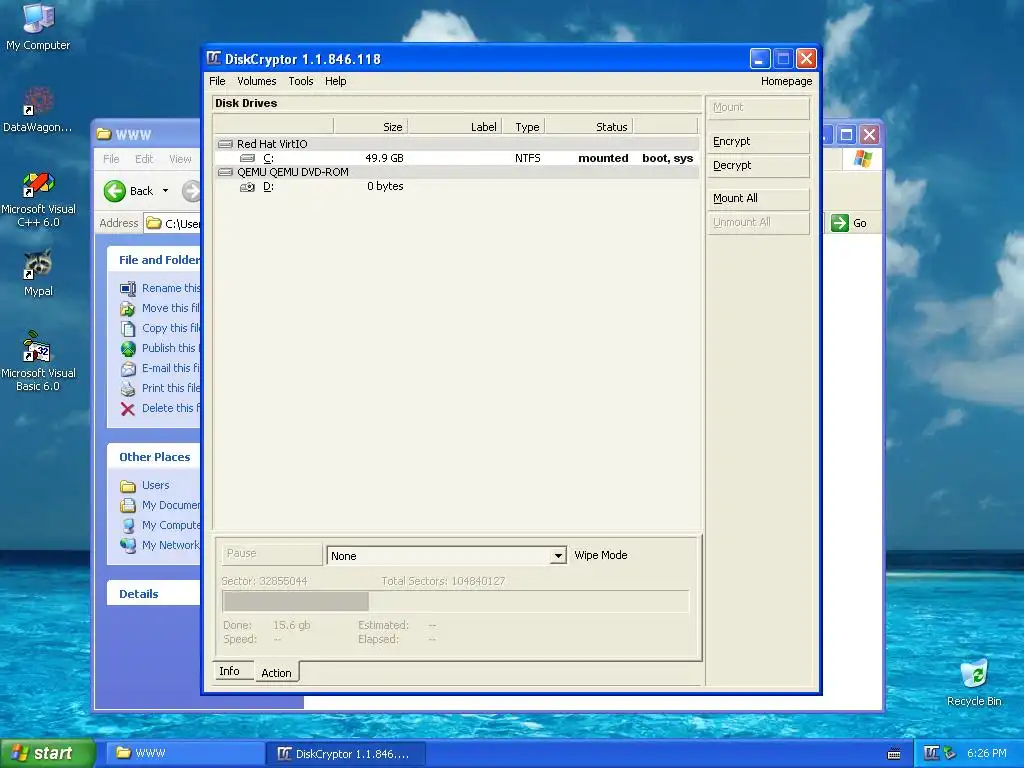This screenshot has height=768, width=1024.
Task: Click the Red Hat VirtIO disk icon
Action: coord(225,144)
